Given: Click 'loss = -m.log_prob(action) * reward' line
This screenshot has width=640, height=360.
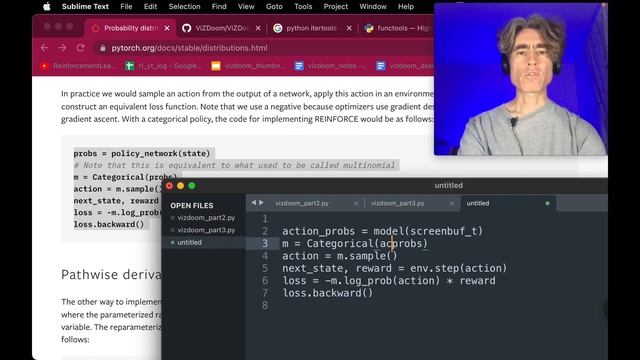Looking at the screenshot, I should [389, 280].
